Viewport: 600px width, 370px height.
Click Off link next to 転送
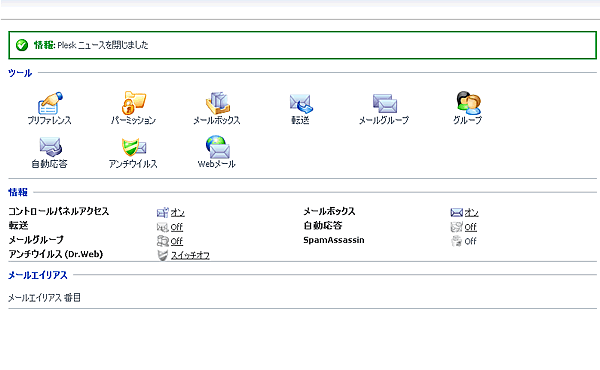pos(177,227)
